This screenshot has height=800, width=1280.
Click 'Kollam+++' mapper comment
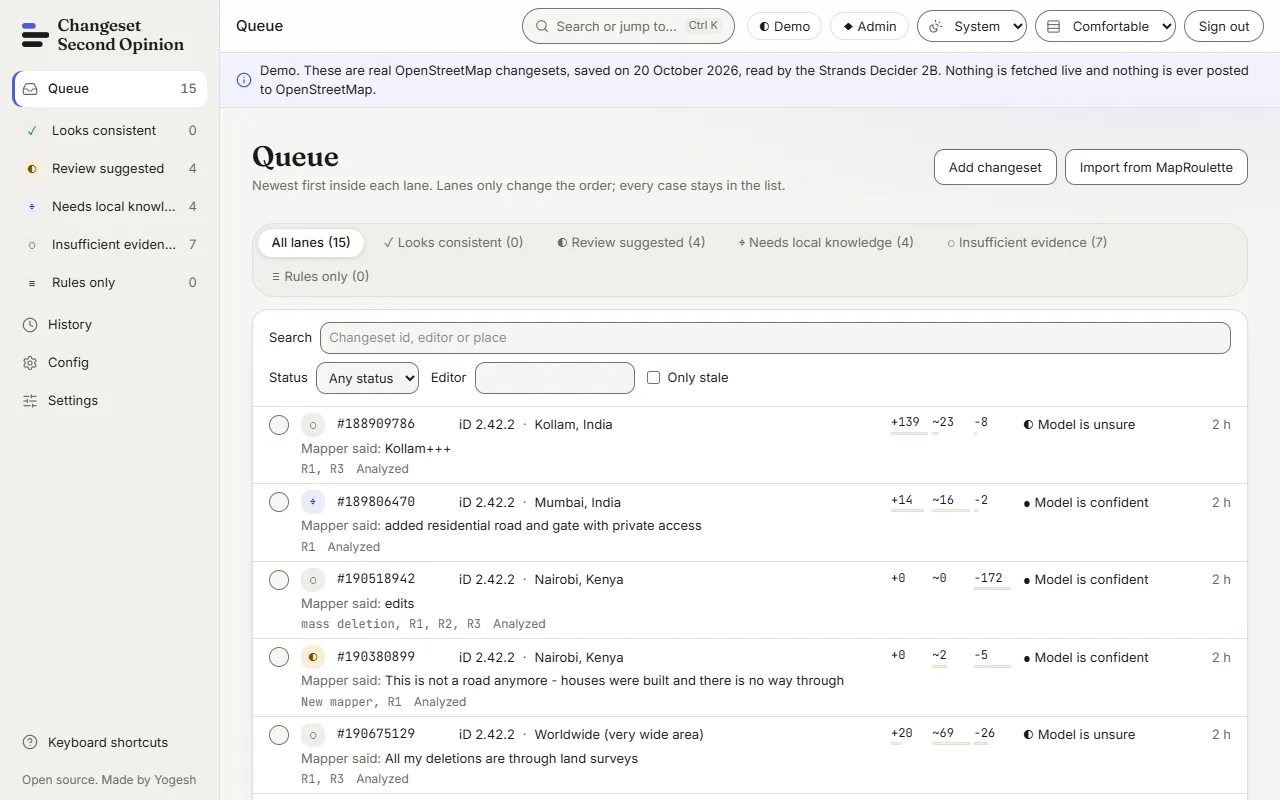pyautogui.click(x=418, y=448)
